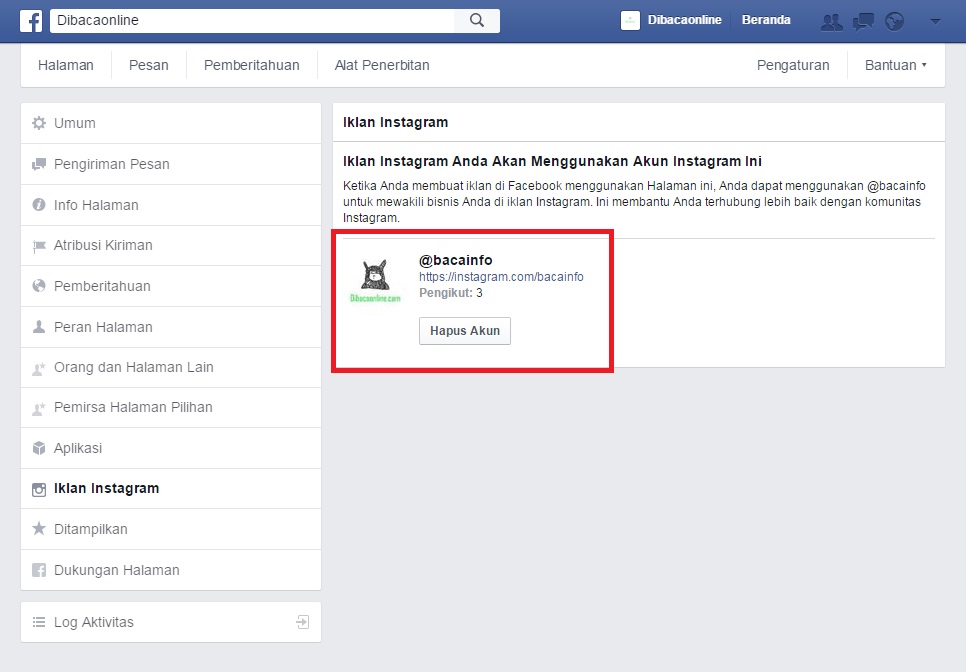The image size is (966, 672).
Task: Go to Beranda in top bar
Action: point(766,20)
